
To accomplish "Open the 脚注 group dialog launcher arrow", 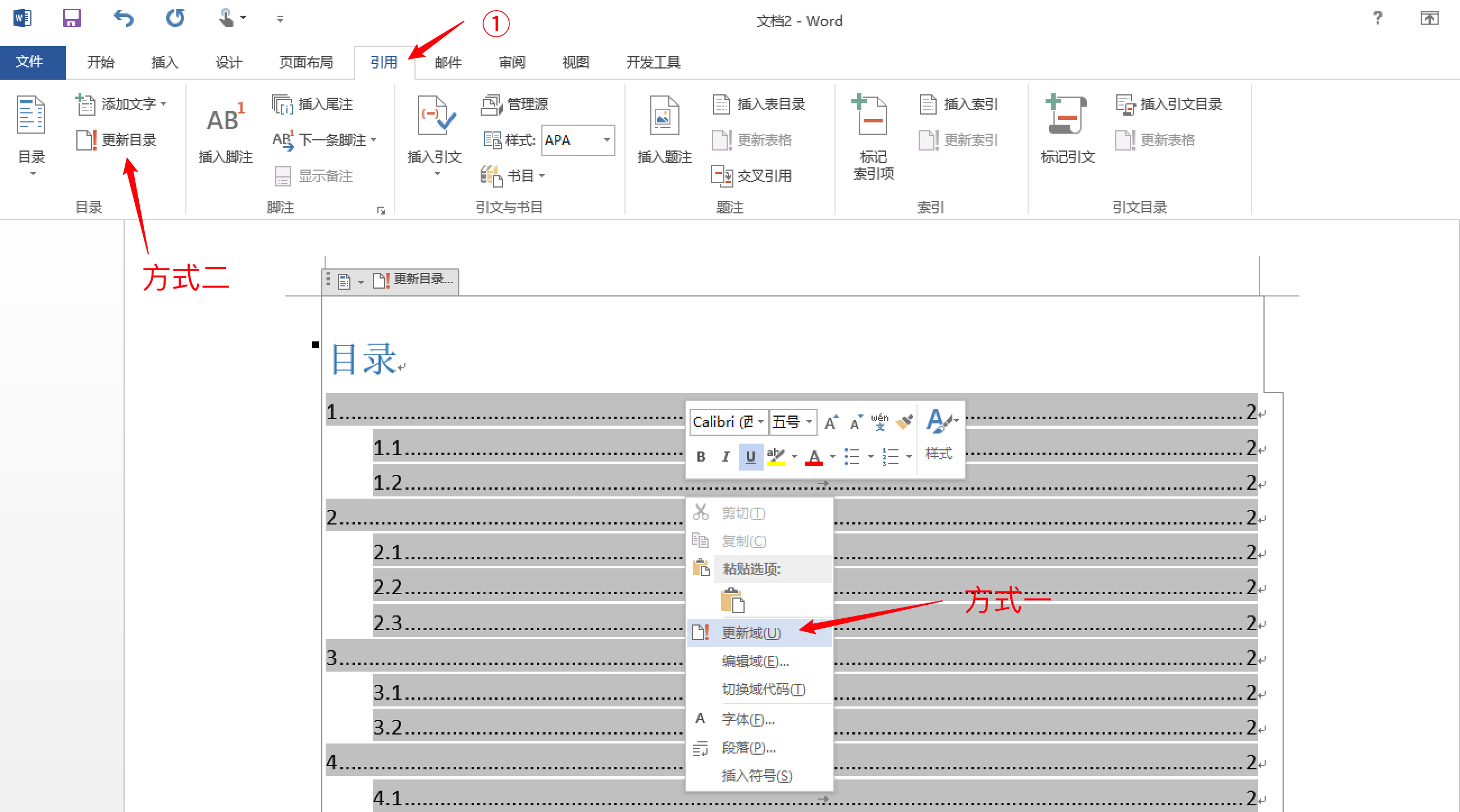I will coord(381,210).
